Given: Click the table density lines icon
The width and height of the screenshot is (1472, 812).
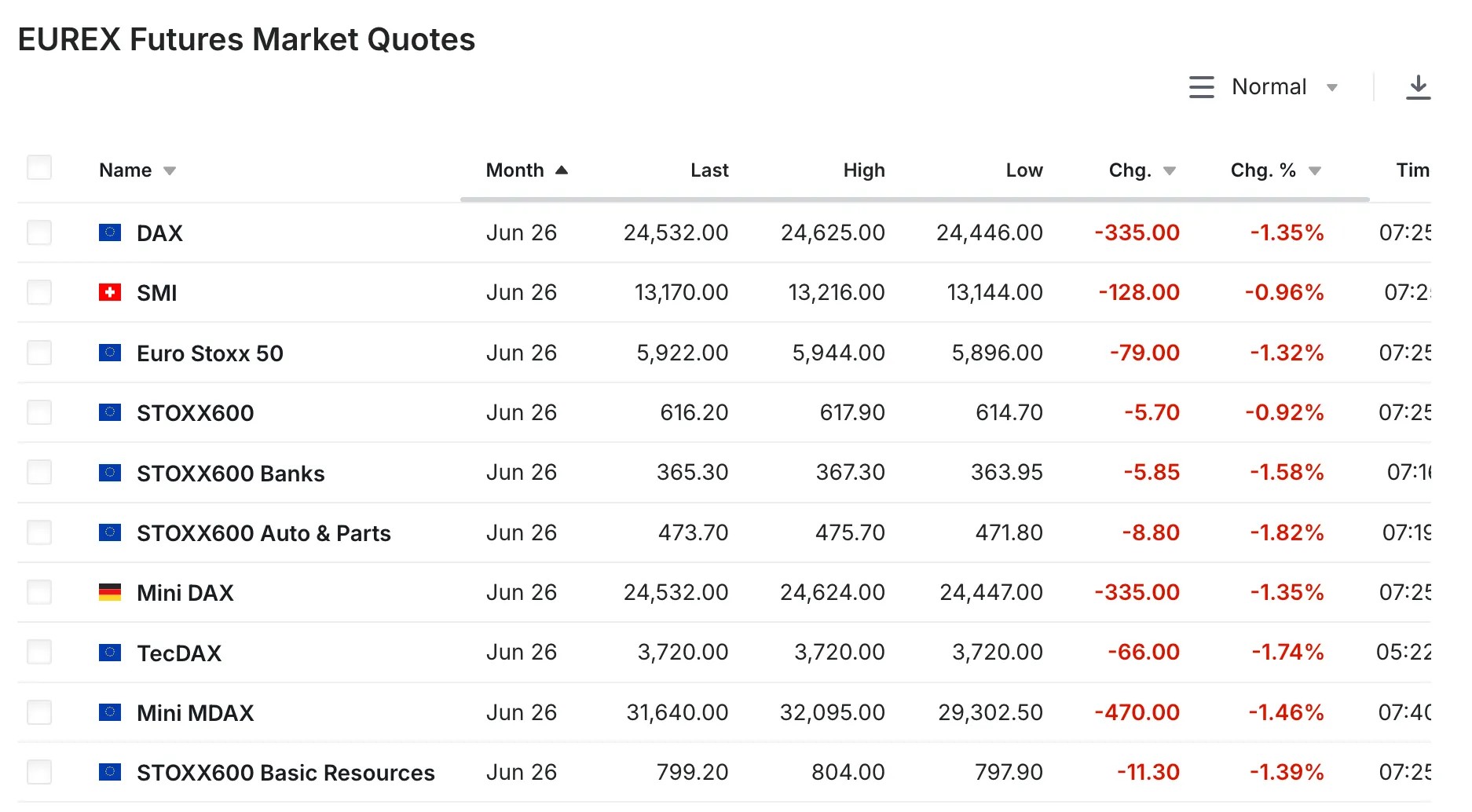Looking at the screenshot, I should coord(1201,87).
